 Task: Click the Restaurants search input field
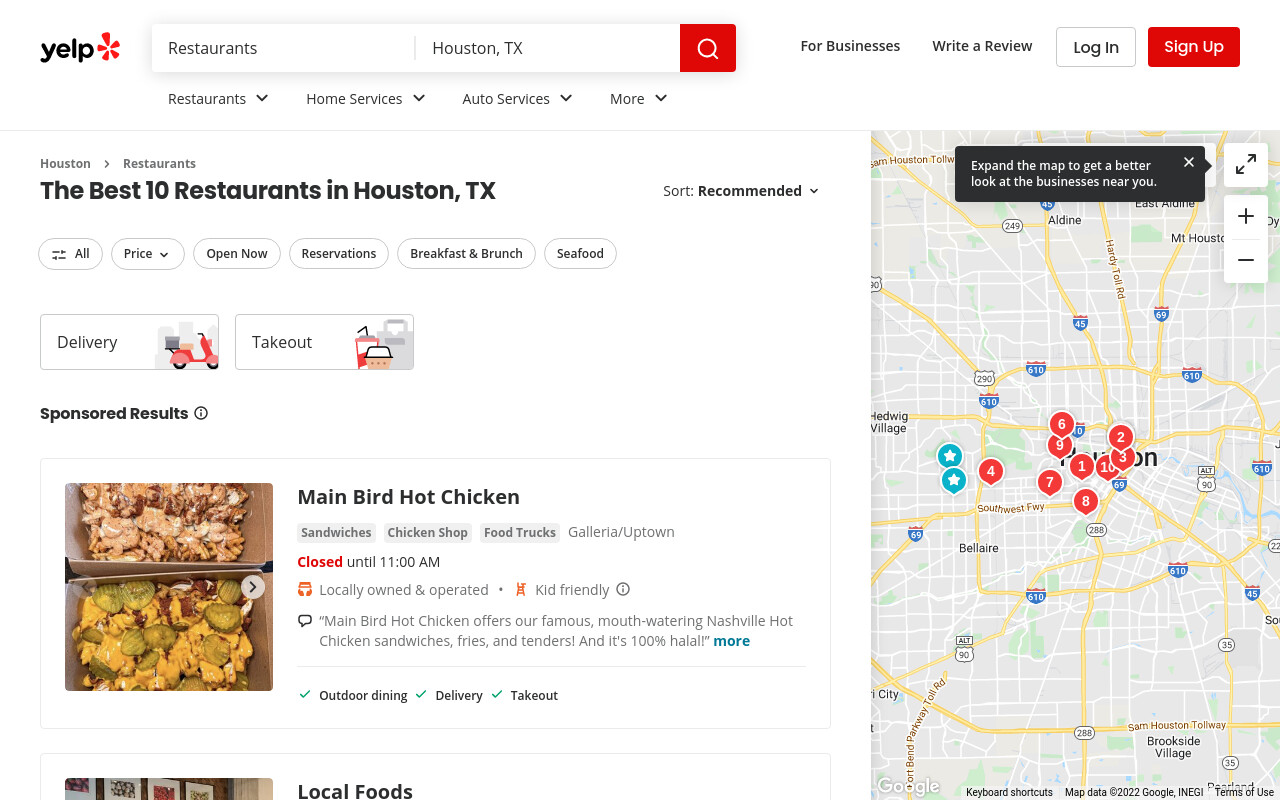click(284, 48)
